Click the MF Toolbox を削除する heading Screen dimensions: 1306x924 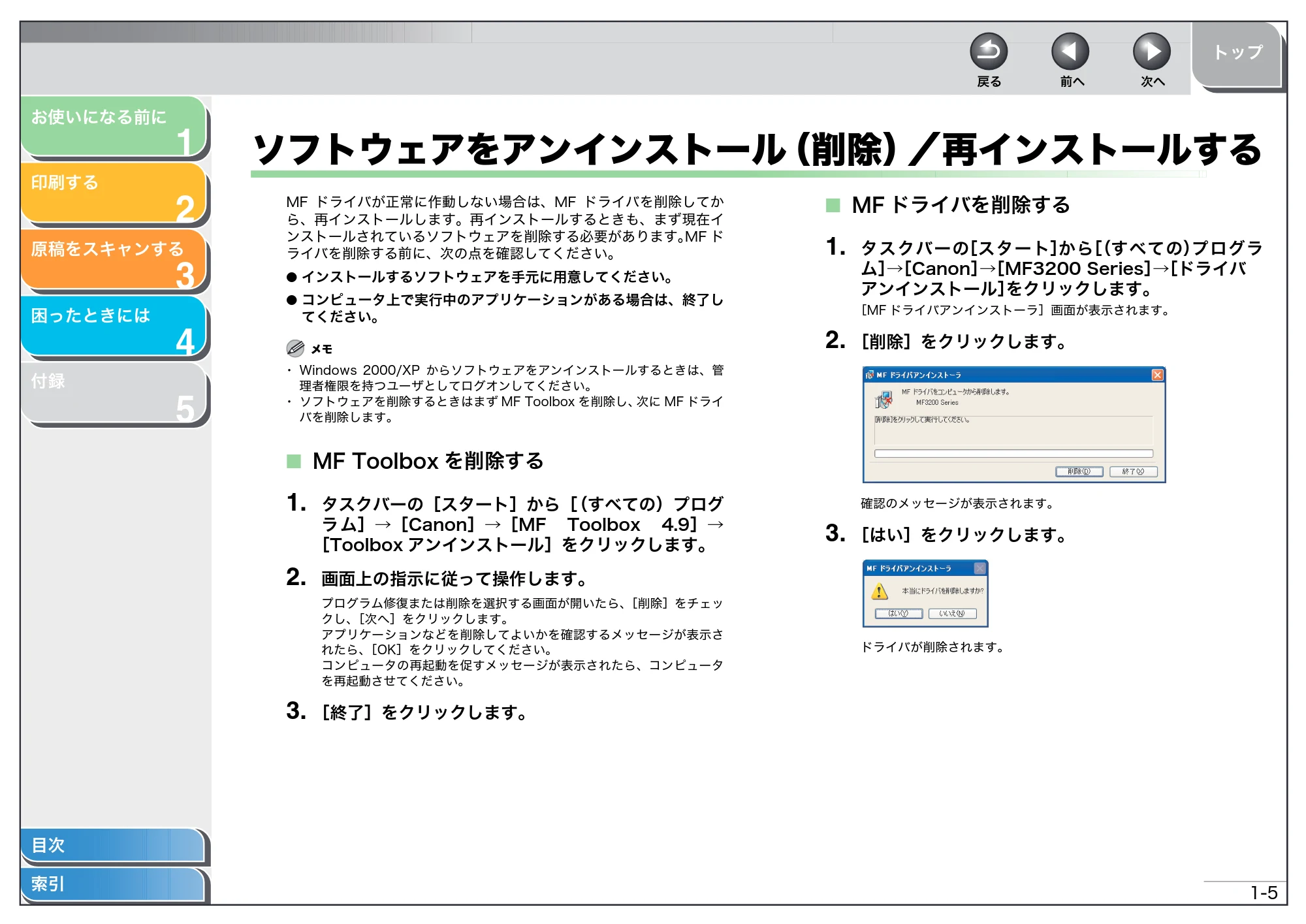[428, 461]
